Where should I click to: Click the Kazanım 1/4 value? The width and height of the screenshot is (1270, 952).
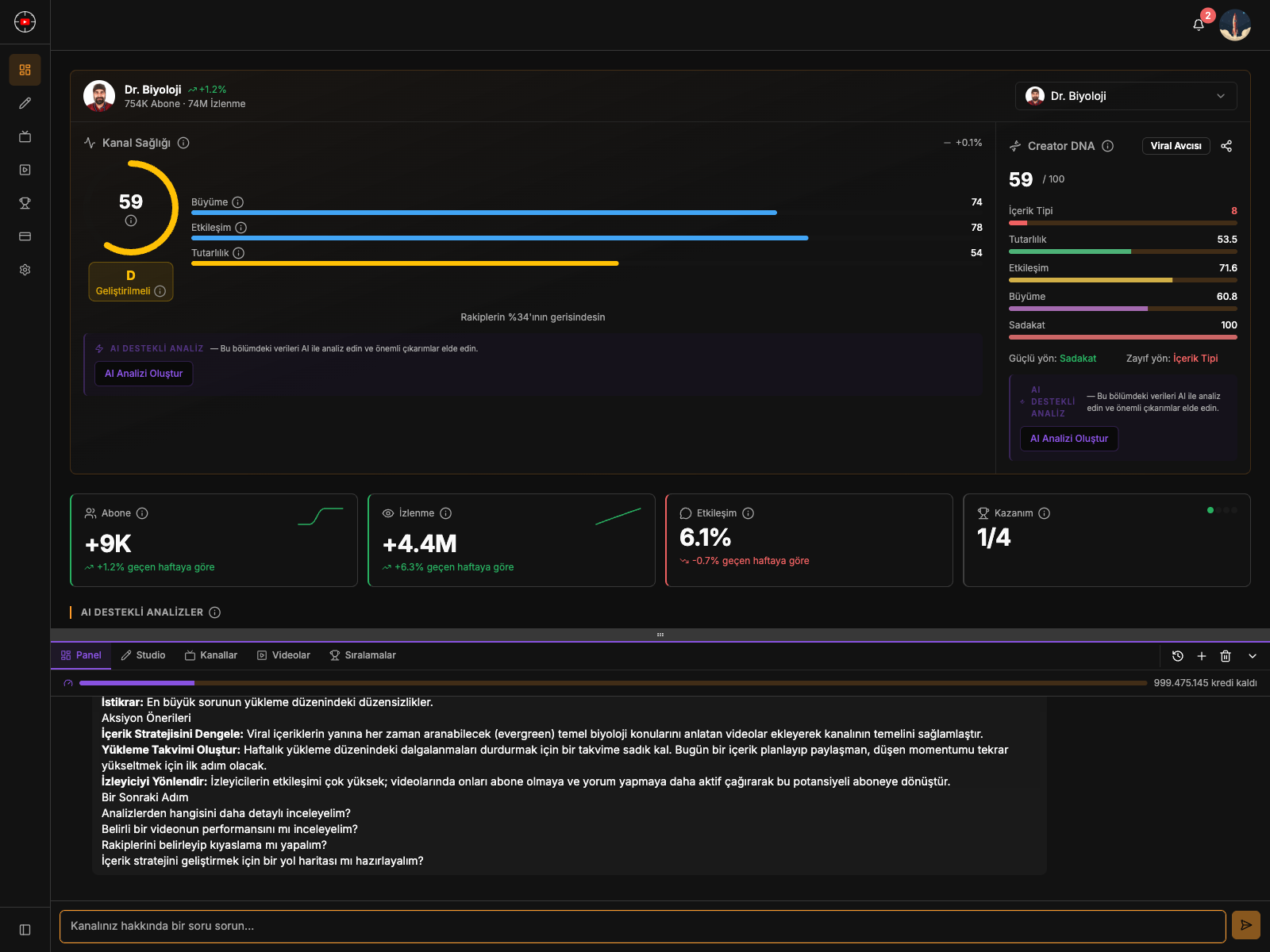(994, 538)
